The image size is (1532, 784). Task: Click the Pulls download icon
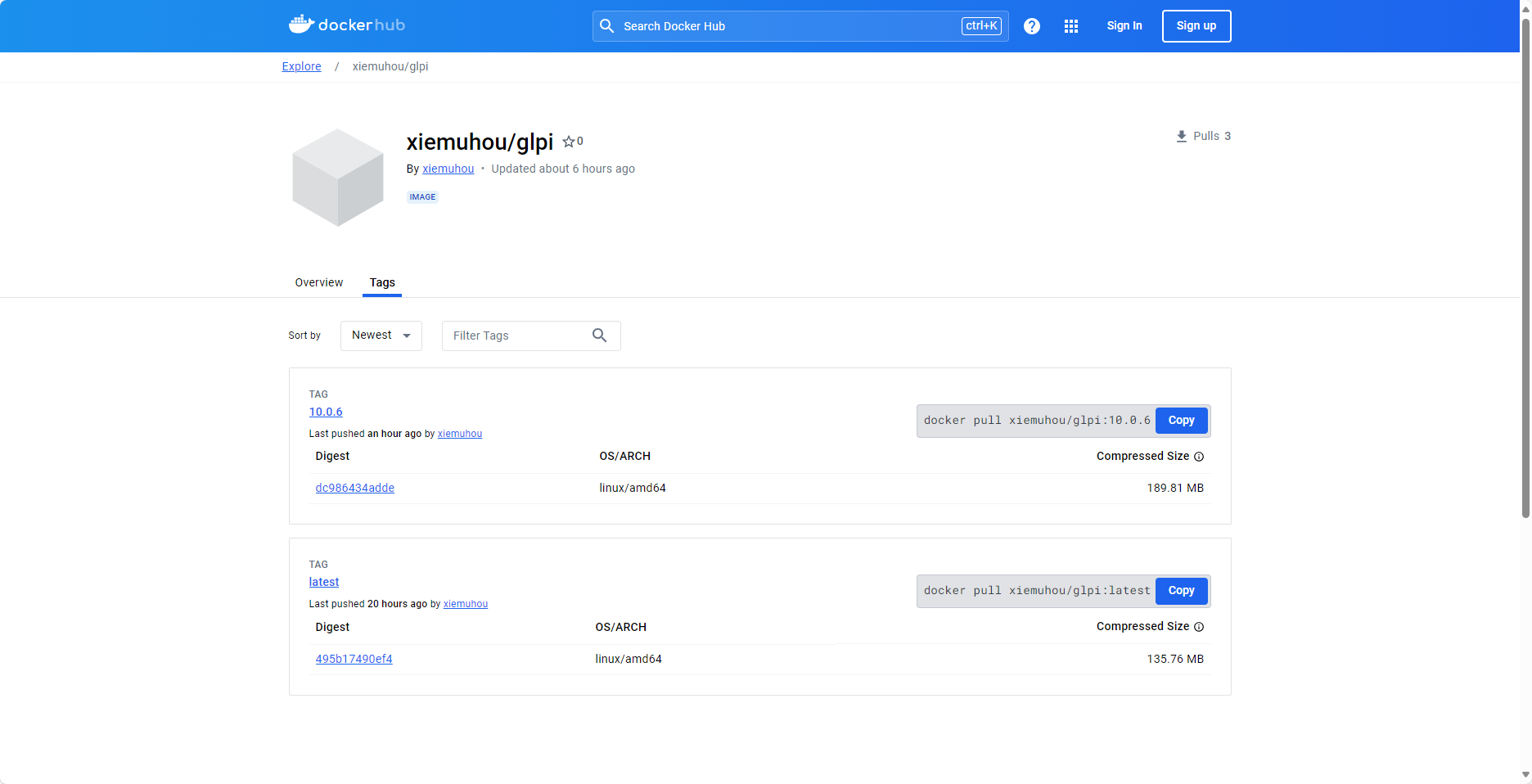tap(1182, 137)
